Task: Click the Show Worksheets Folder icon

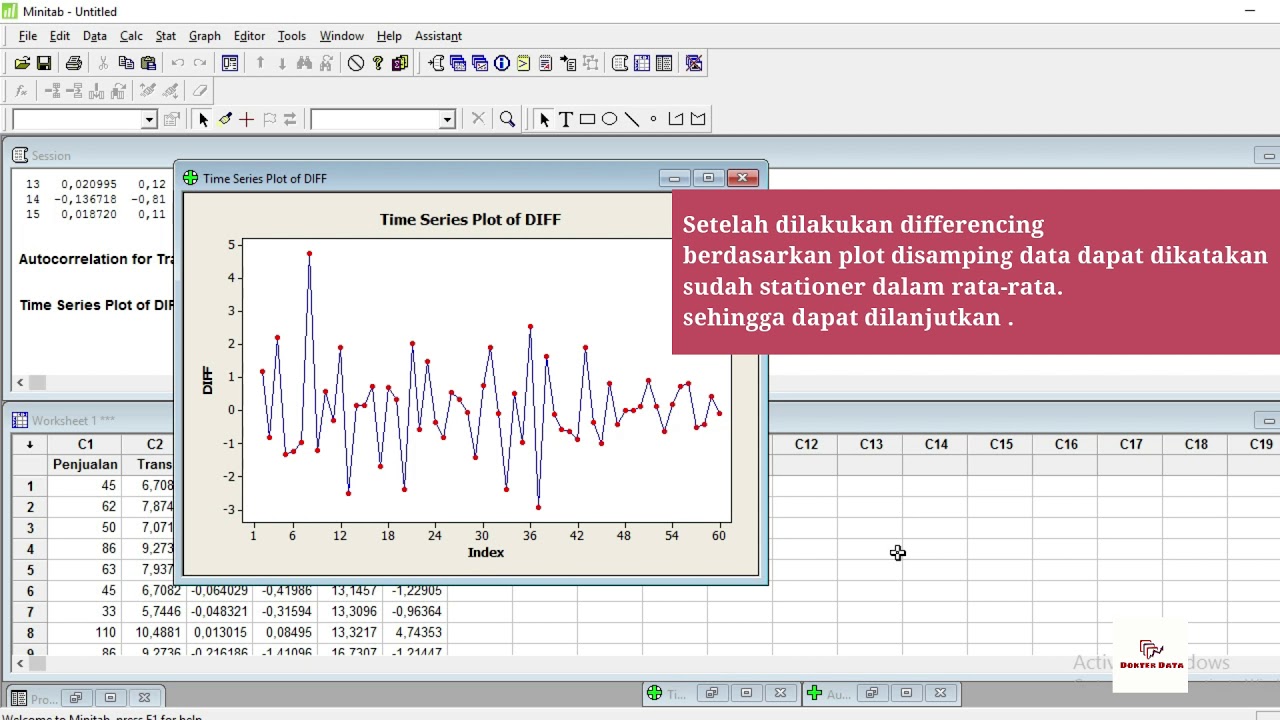Action: coord(458,63)
